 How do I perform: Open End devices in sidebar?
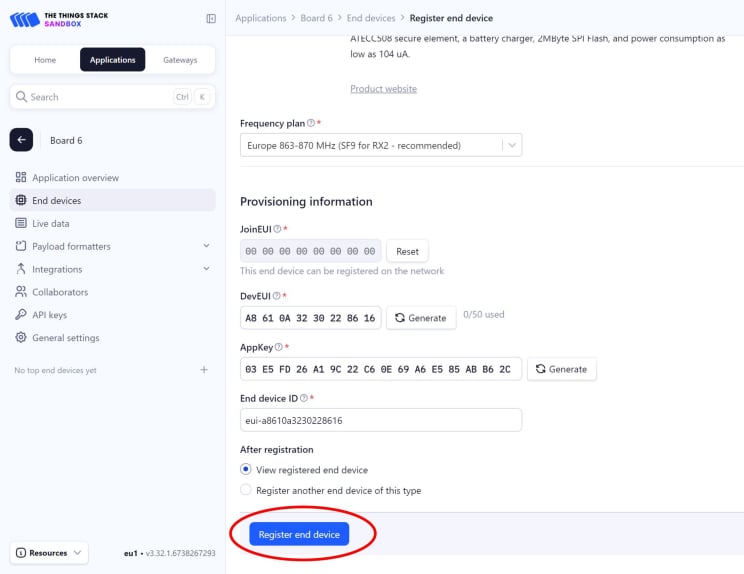(112, 200)
